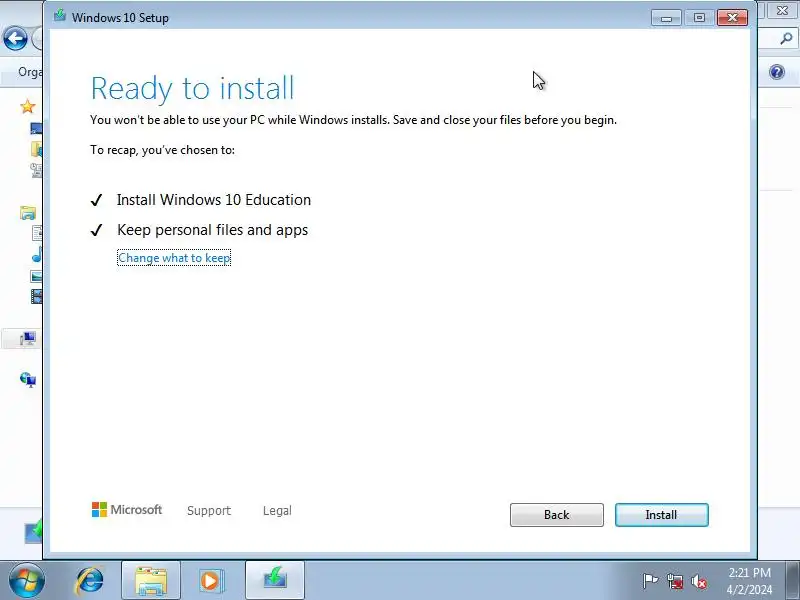Open the Support link
This screenshot has width=800, height=600.
209,511
